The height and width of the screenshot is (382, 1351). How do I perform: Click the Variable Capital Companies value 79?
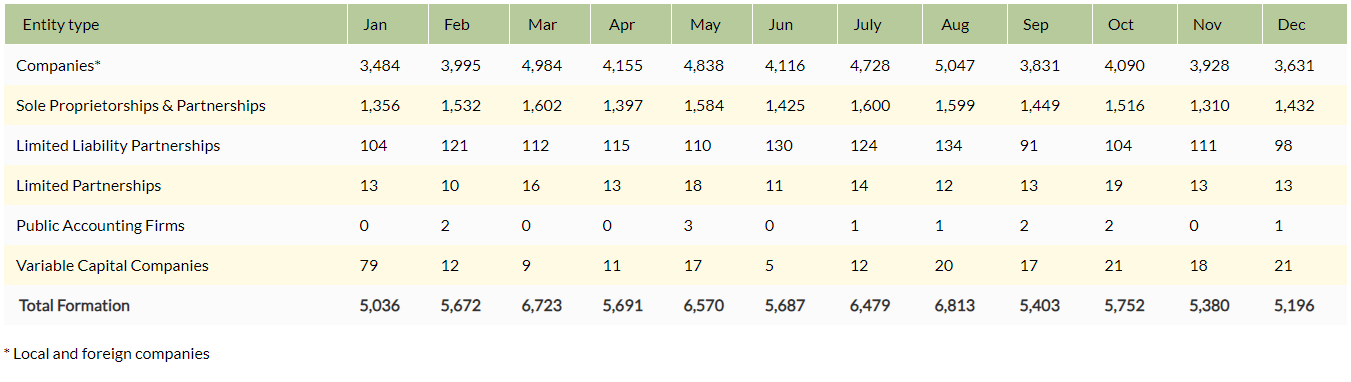click(369, 266)
